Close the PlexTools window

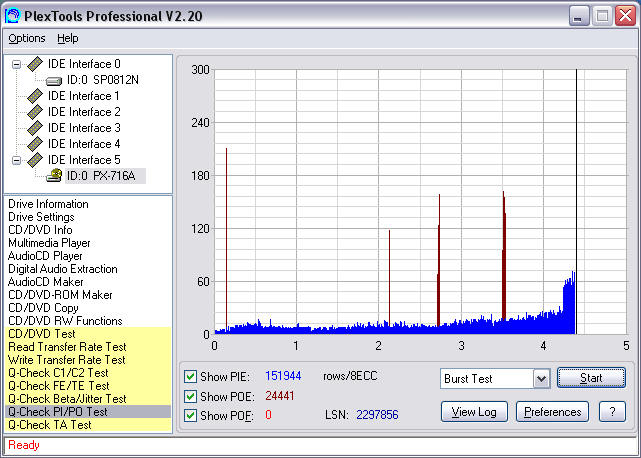[625, 16]
